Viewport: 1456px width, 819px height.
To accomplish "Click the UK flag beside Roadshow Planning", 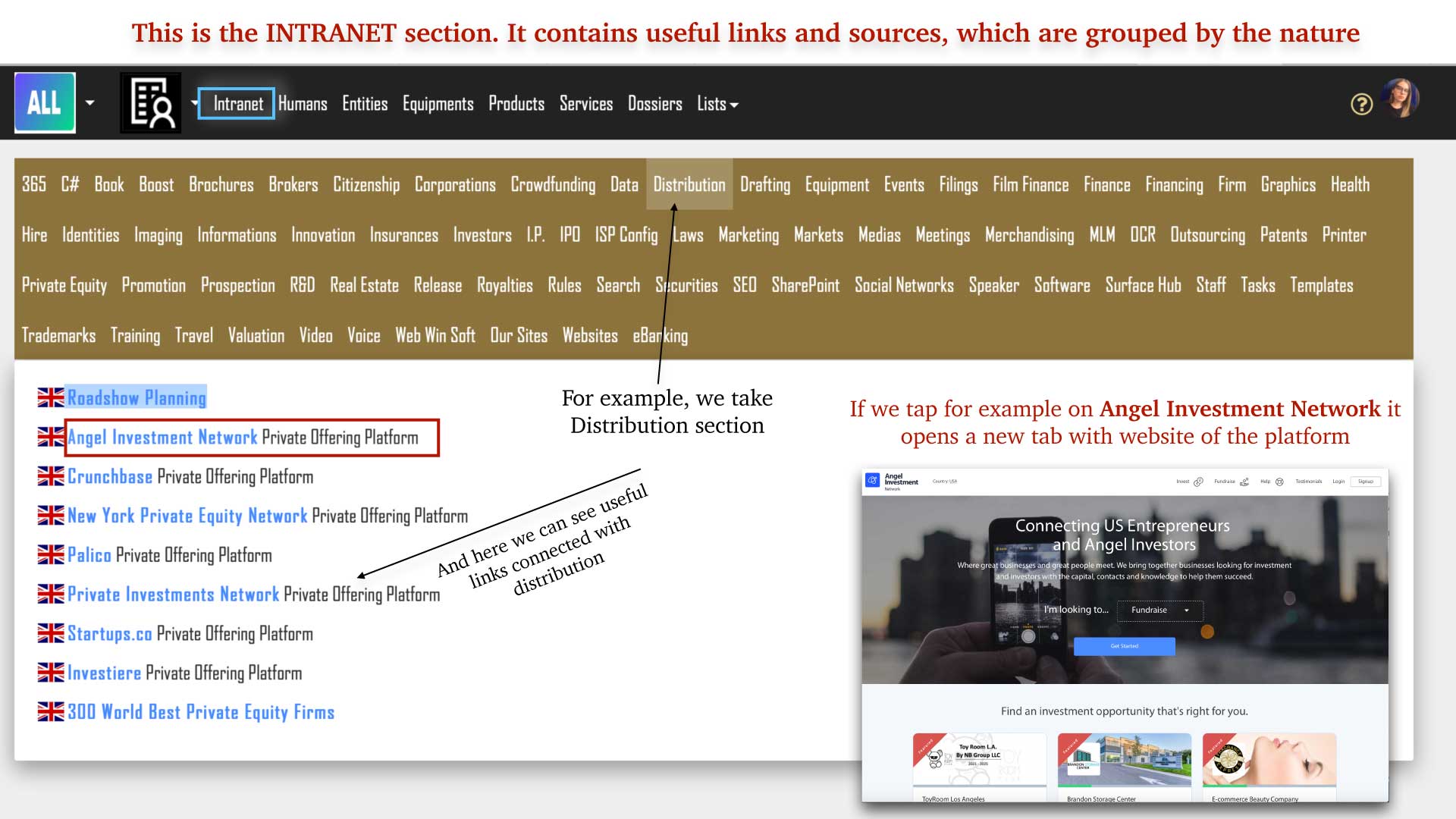I will [51, 397].
